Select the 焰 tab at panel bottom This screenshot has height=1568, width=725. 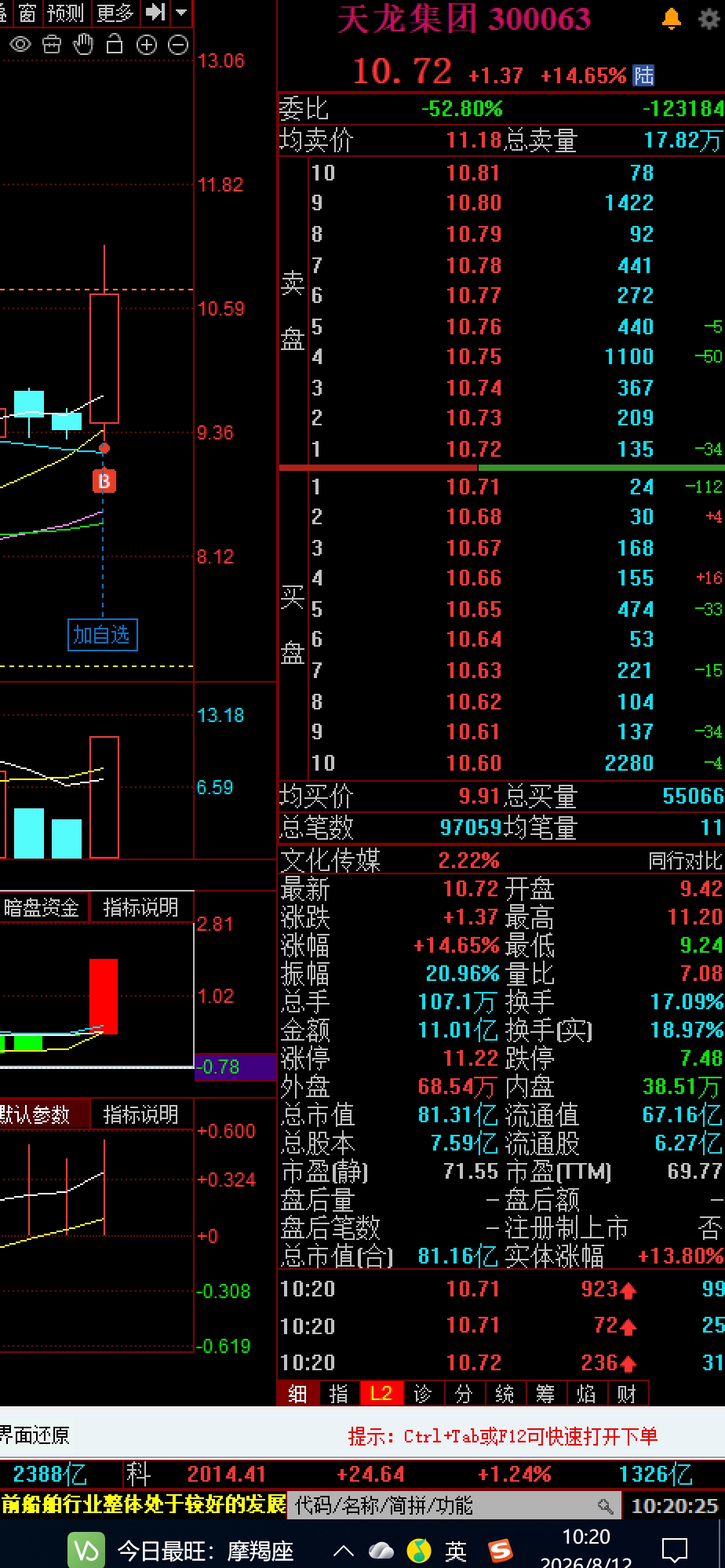(x=586, y=1393)
